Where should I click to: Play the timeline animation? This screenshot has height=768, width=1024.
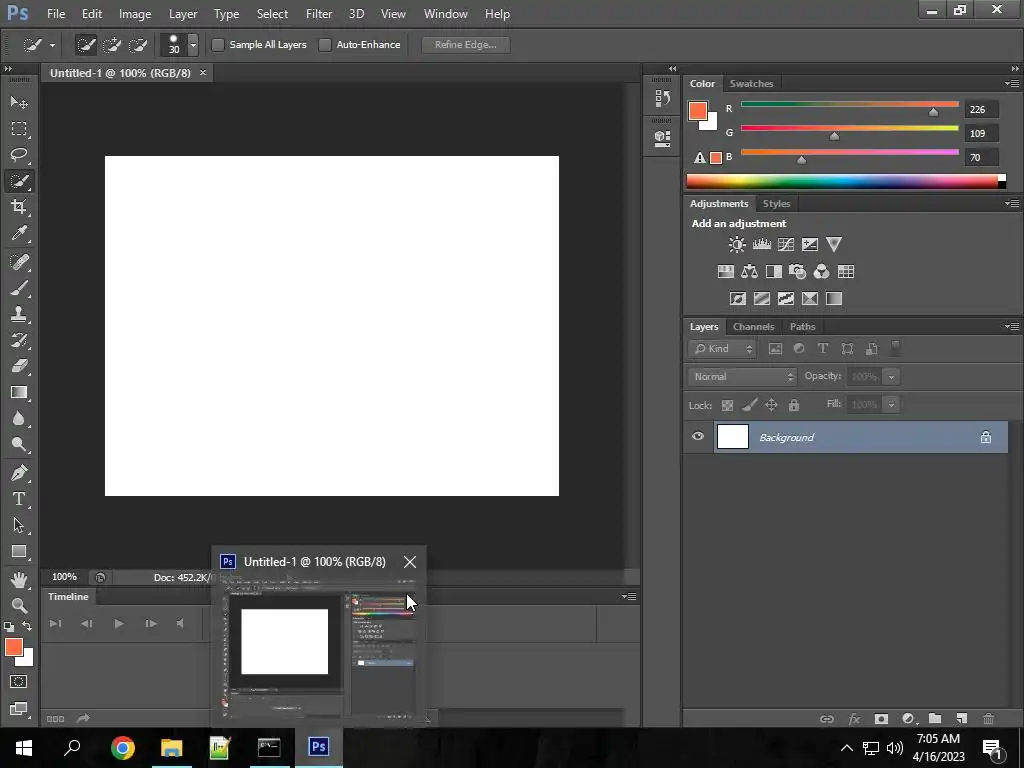(118, 624)
